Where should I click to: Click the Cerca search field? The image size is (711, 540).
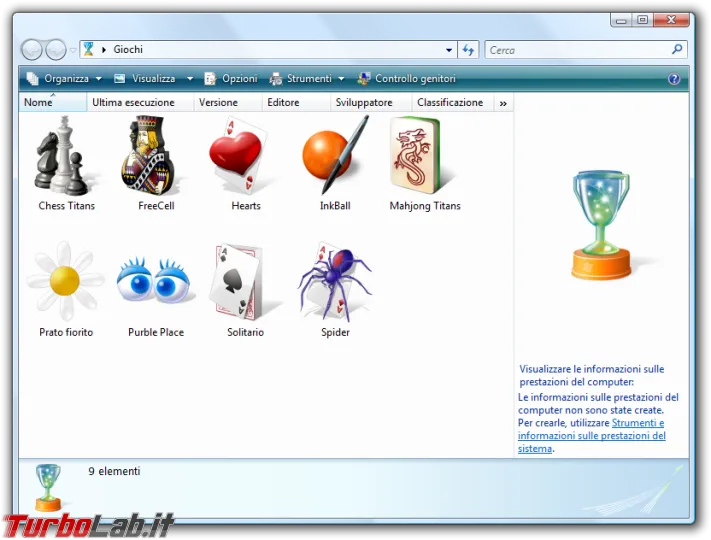tap(578, 50)
